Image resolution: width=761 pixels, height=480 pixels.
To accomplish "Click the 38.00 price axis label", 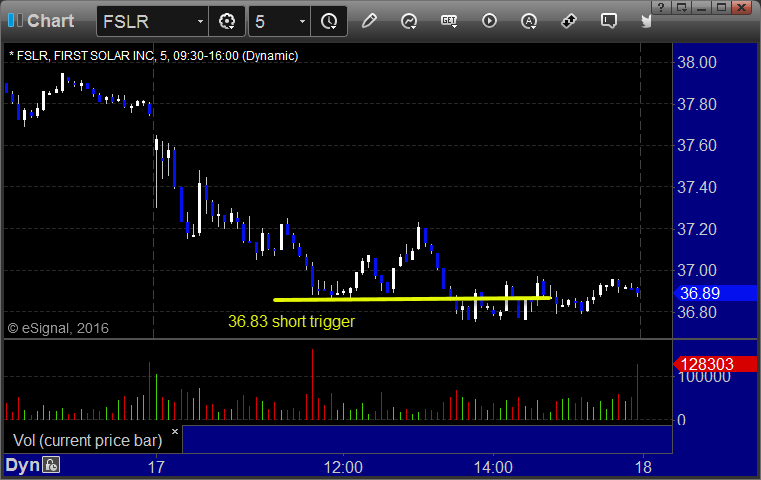I will tap(696, 62).
